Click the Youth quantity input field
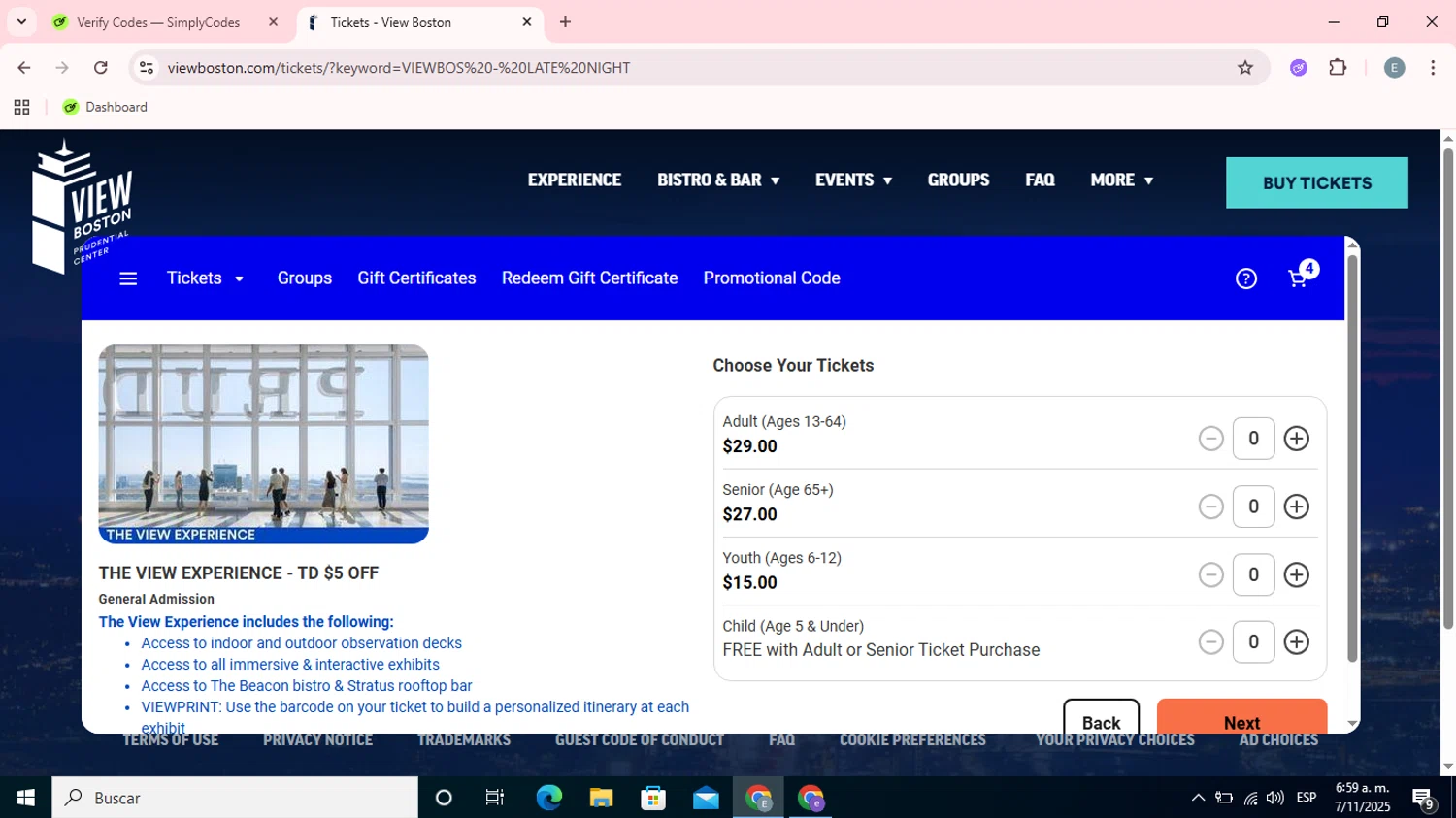1456x818 pixels. click(1253, 574)
